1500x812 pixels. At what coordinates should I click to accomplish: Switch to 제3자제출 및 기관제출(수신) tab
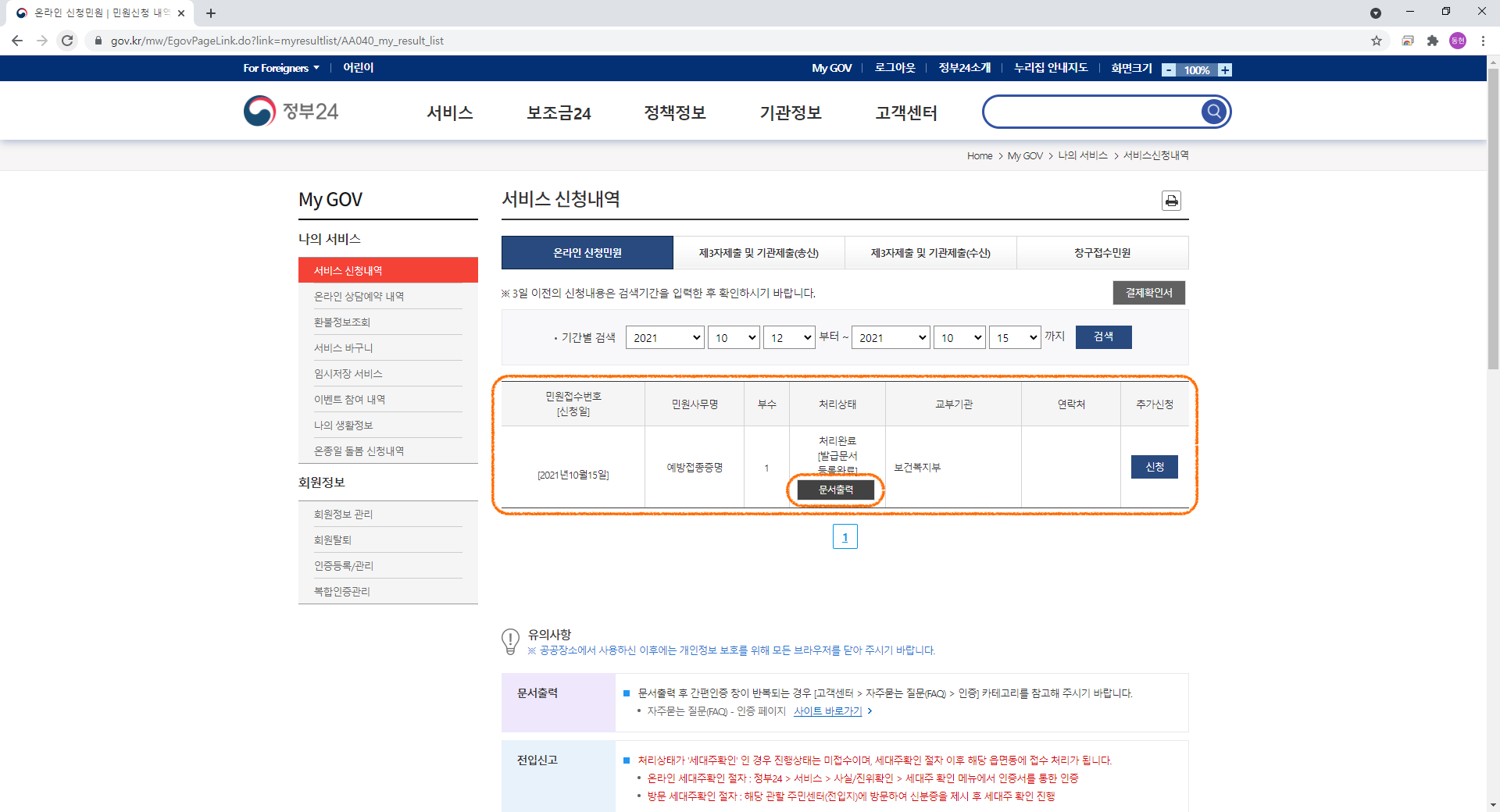pyautogui.click(x=930, y=252)
